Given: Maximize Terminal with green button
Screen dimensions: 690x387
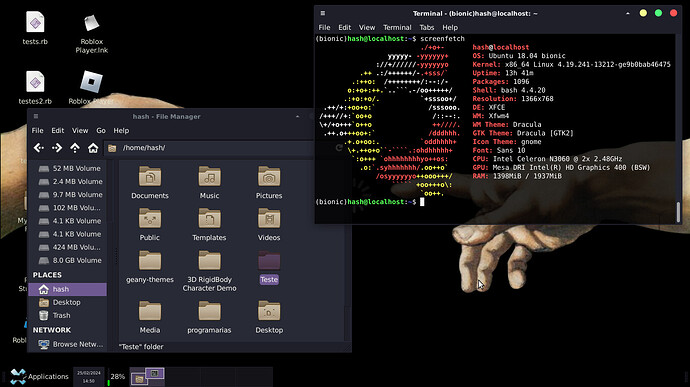Looking at the screenshot, I should 658,13.
